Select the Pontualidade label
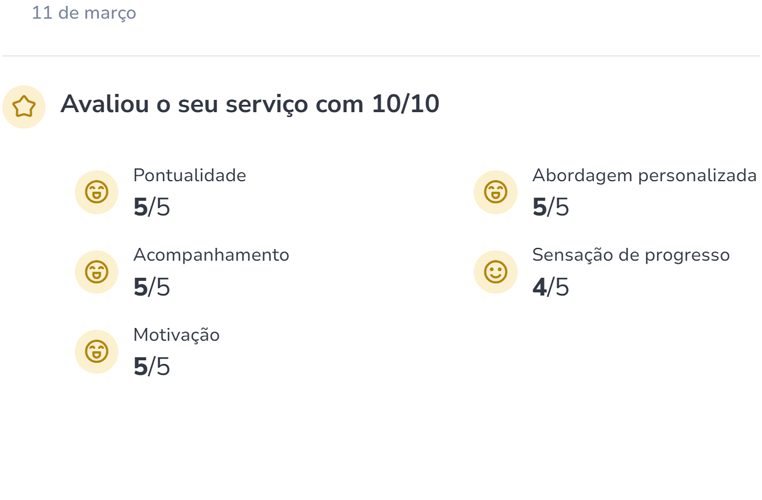This screenshot has width=762, height=500. coord(189,175)
